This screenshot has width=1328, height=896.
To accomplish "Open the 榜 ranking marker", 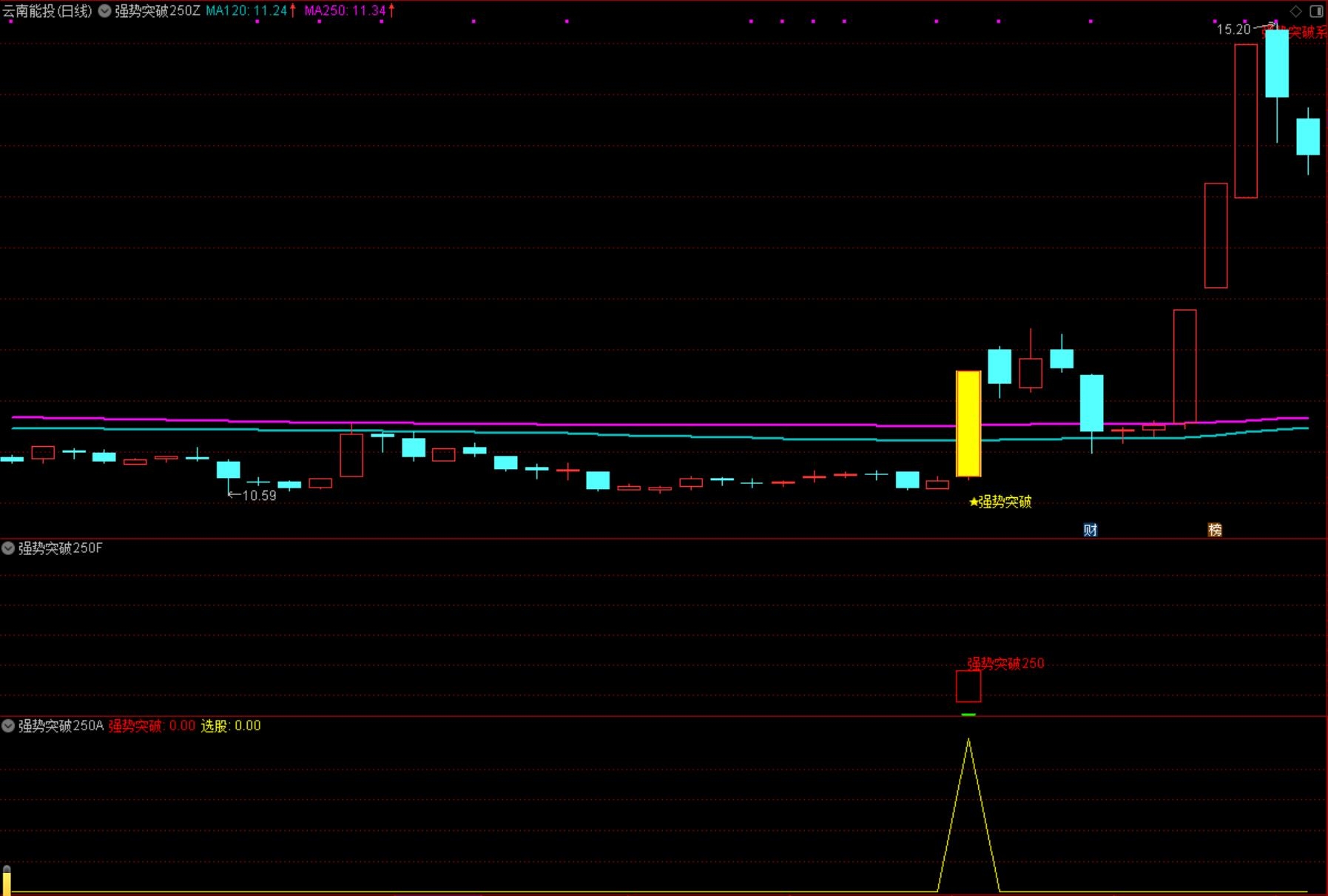I will coord(1215,530).
